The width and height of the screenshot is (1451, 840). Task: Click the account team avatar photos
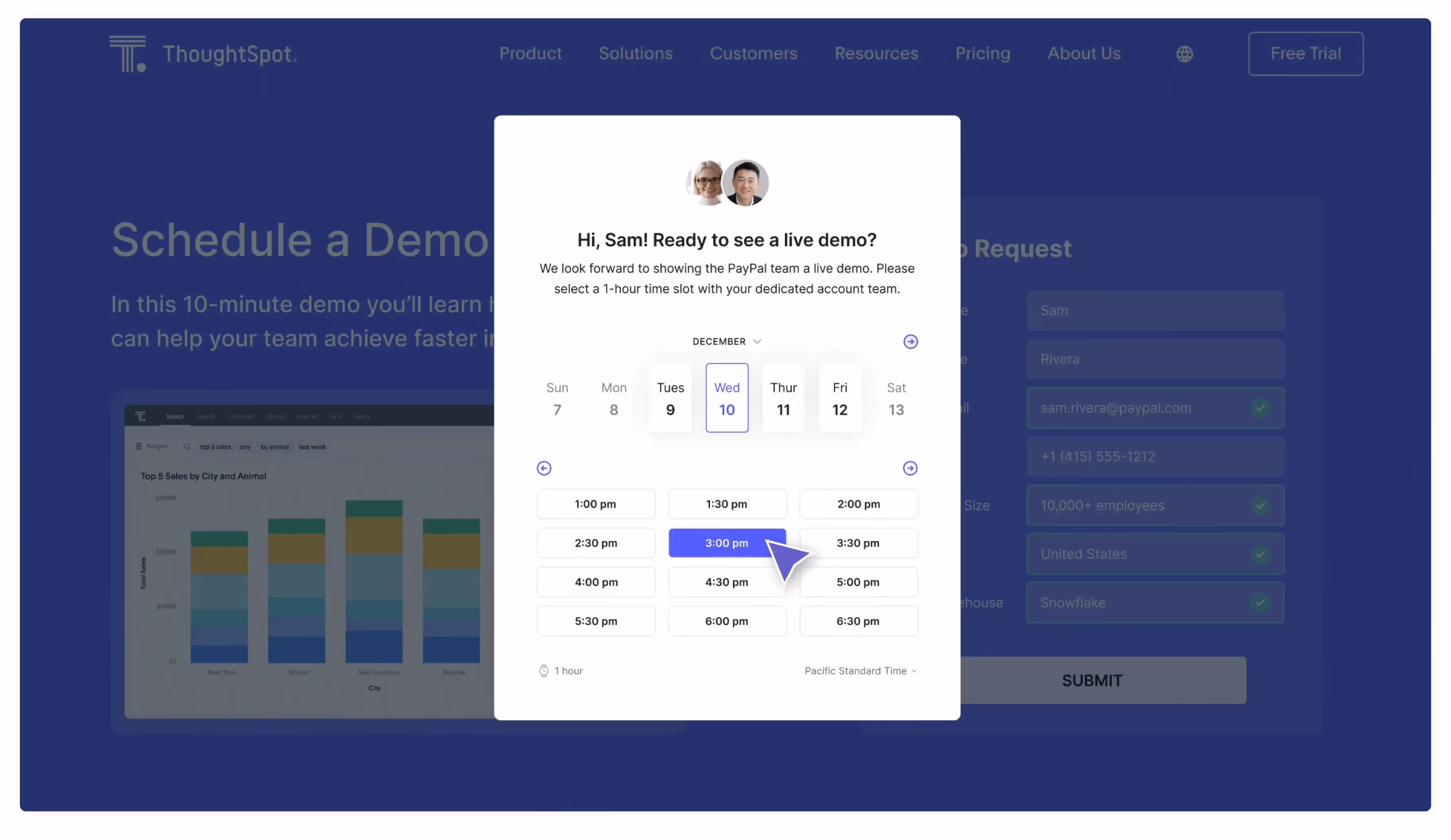coord(727,183)
